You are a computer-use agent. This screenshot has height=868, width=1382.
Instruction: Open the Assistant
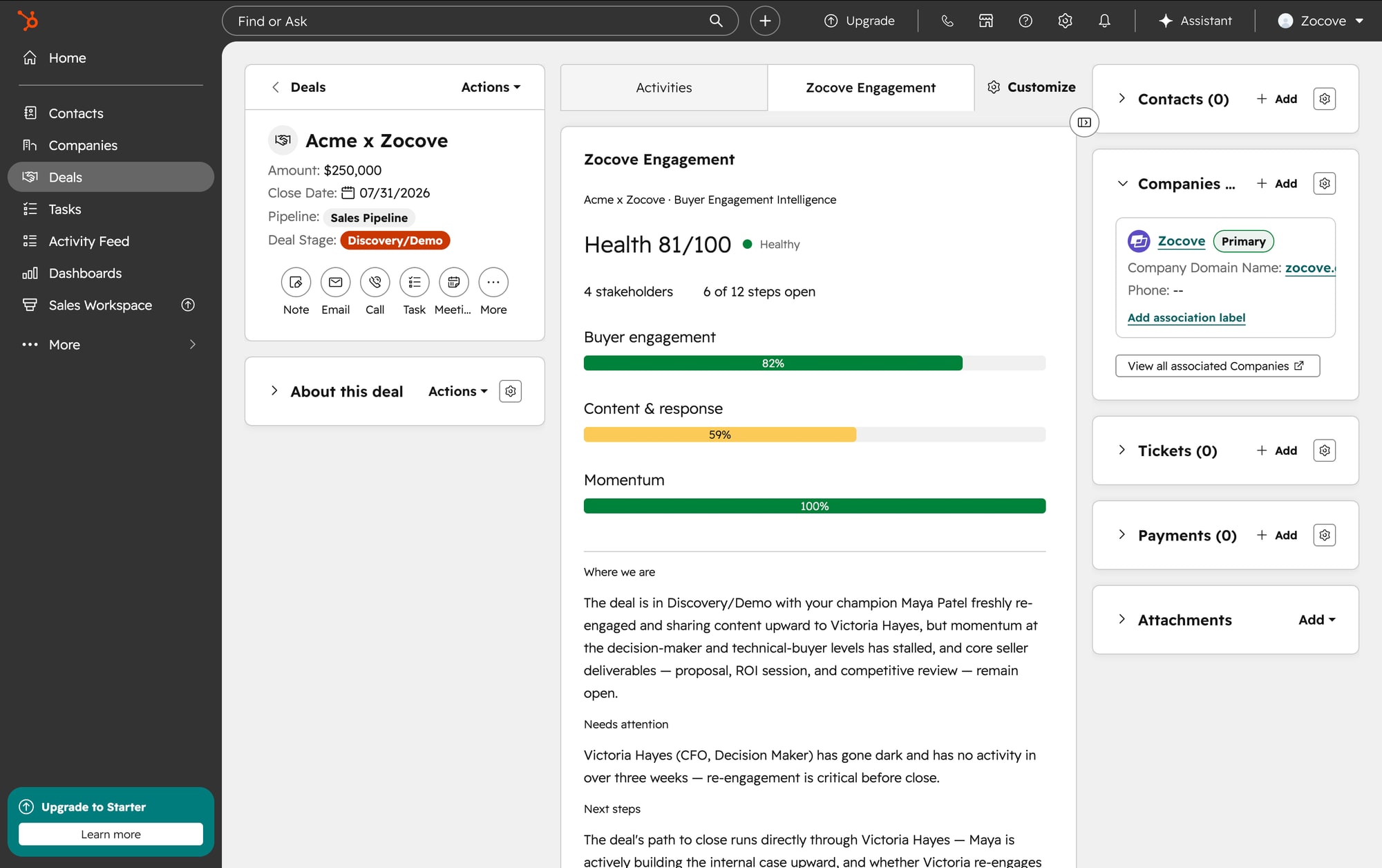(x=1195, y=21)
